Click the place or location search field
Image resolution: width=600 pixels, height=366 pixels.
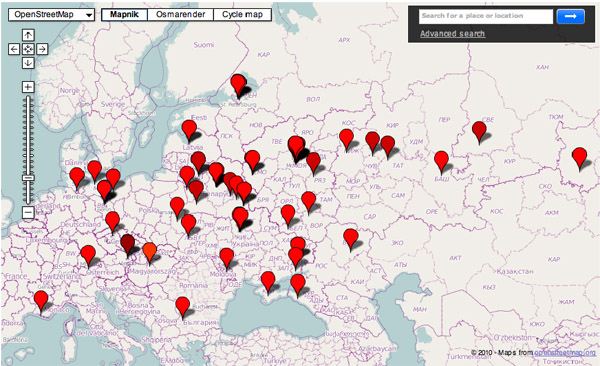tap(486, 16)
